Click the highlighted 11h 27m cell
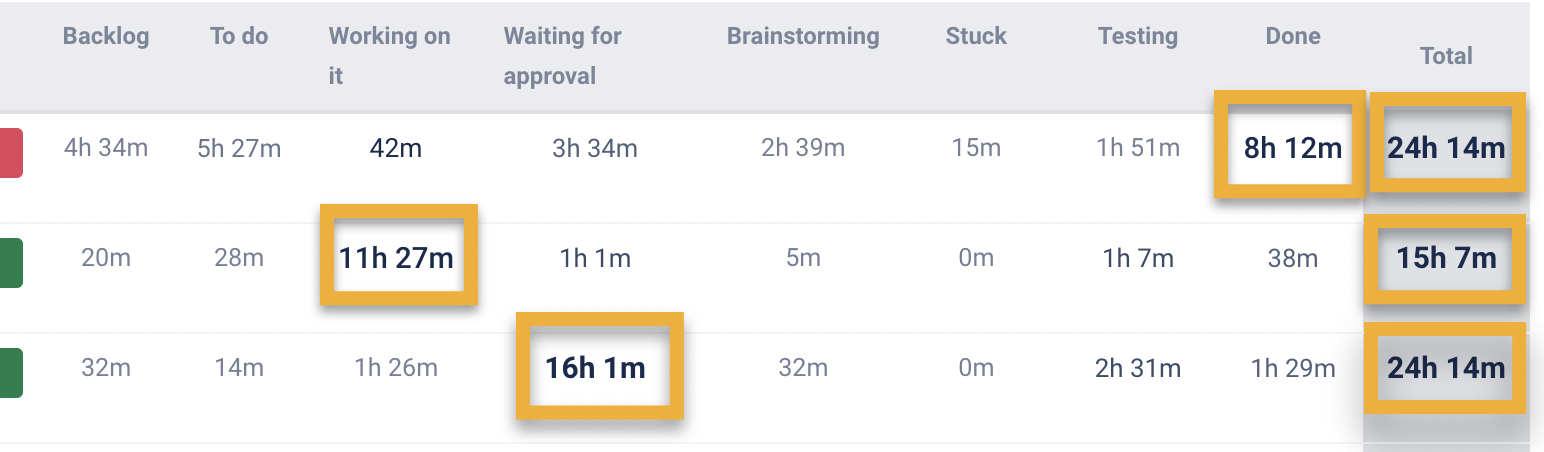Viewport: 1544px width, 452px height. tap(396, 258)
